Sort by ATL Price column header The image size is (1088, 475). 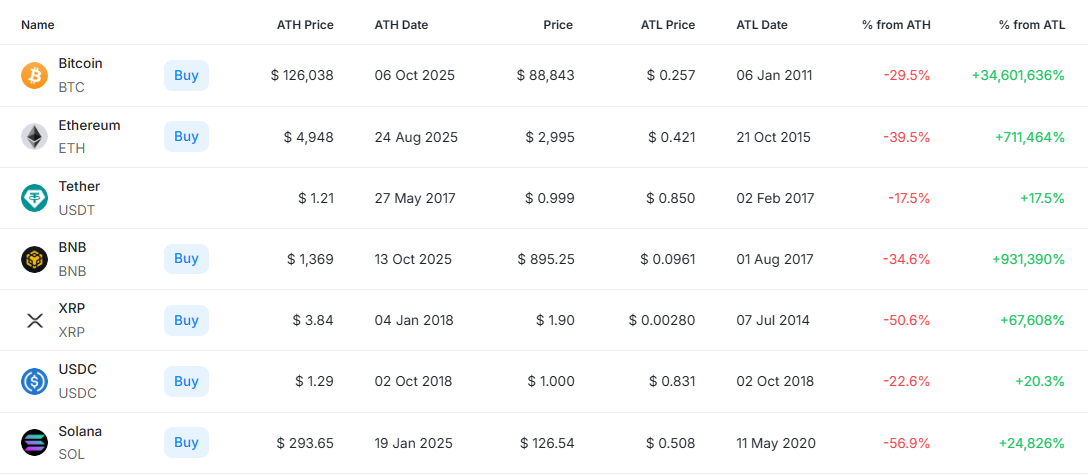click(x=667, y=24)
